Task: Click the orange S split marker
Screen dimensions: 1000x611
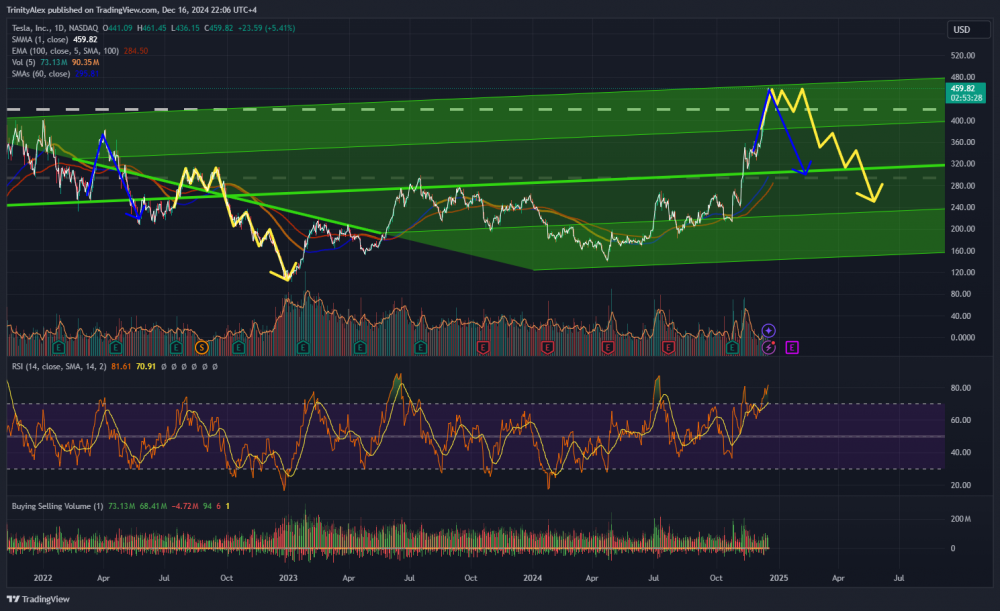Action: click(202, 347)
